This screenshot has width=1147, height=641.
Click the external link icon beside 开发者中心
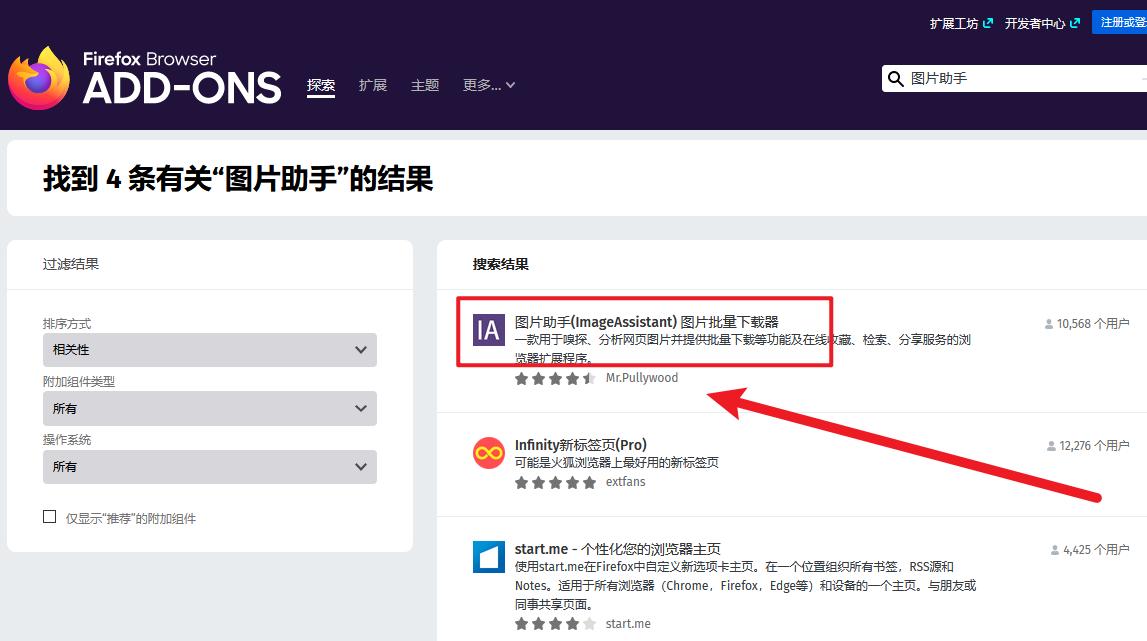point(1077,22)
